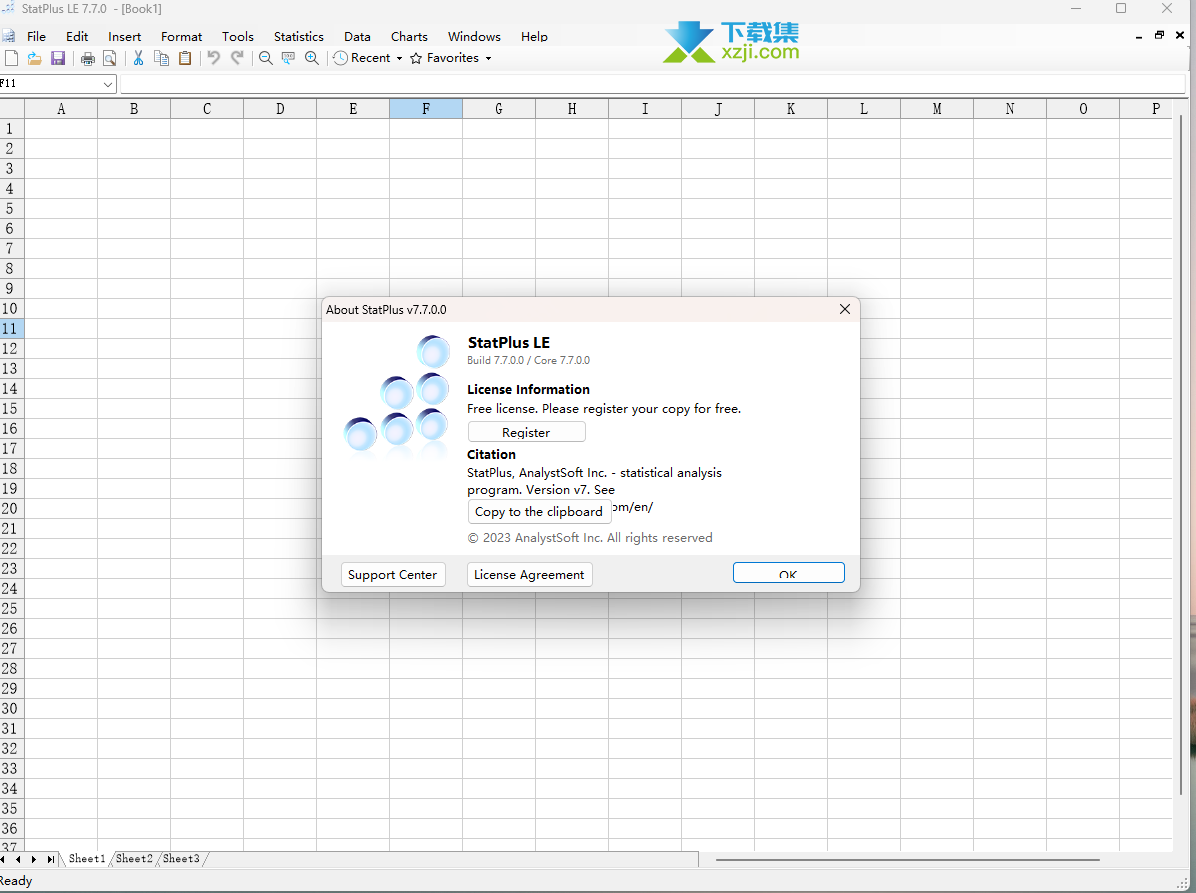Select column F header
Image resolution: width=1196 pixels, height=893 pixels.
pyautogui.click(x=426, y=109)
